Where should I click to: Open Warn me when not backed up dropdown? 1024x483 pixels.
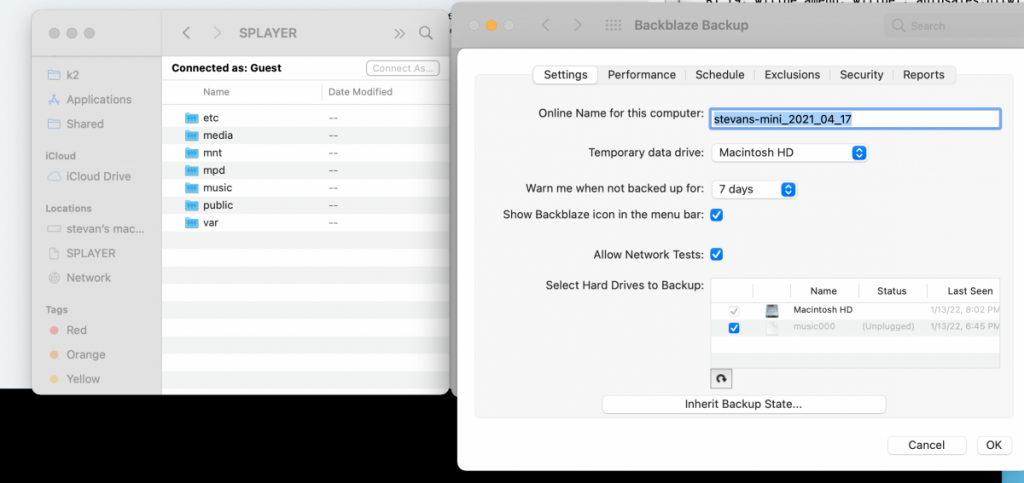click(x=754, y=189)
